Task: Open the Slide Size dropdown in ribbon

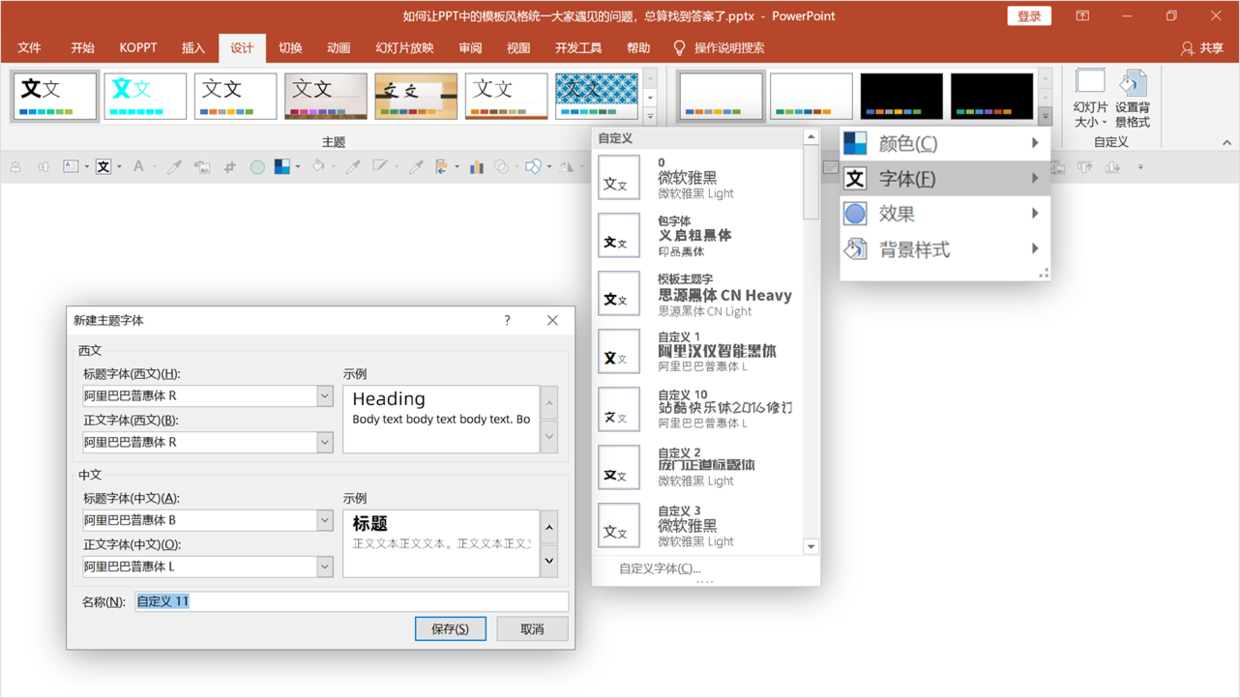Action: click(x=1090, y=100)
